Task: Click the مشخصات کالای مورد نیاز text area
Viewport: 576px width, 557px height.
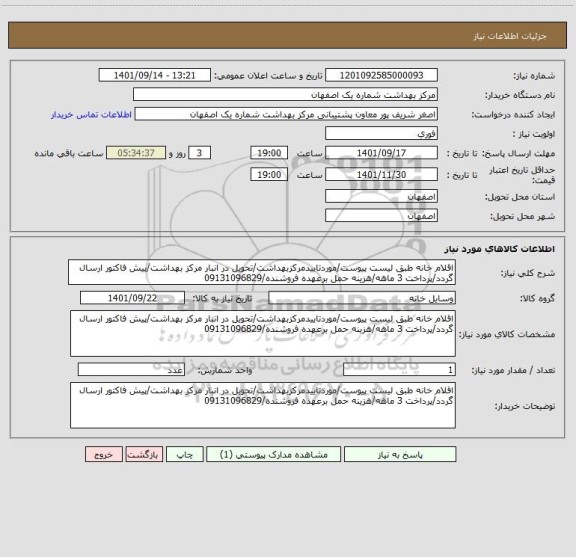Action: 263,334
